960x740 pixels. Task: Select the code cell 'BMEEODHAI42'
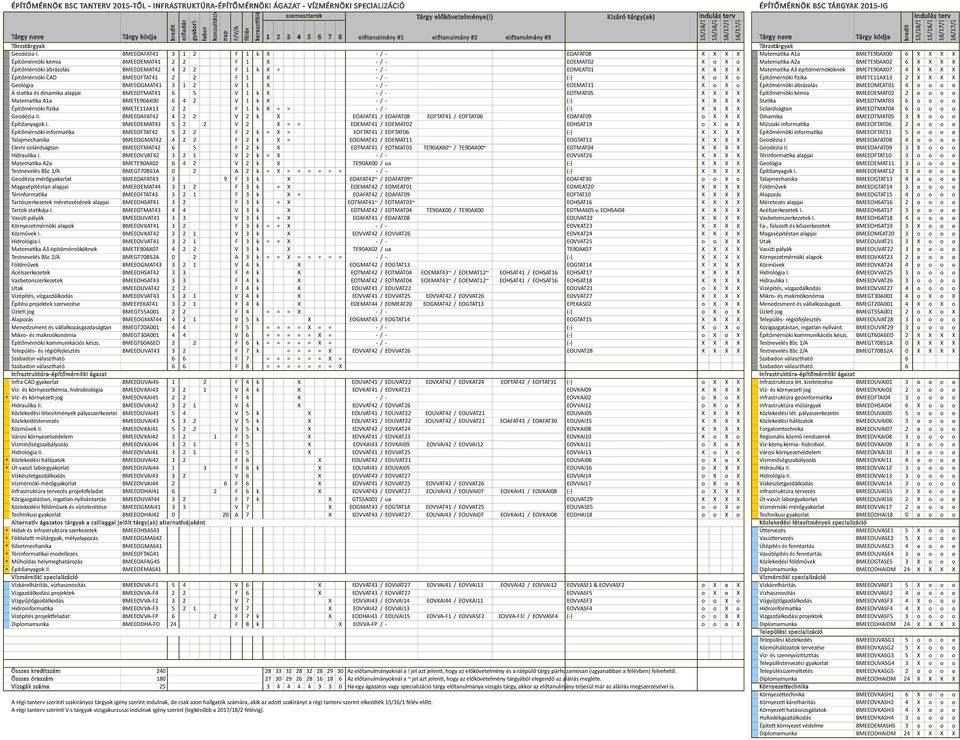(x=141, y=515)
